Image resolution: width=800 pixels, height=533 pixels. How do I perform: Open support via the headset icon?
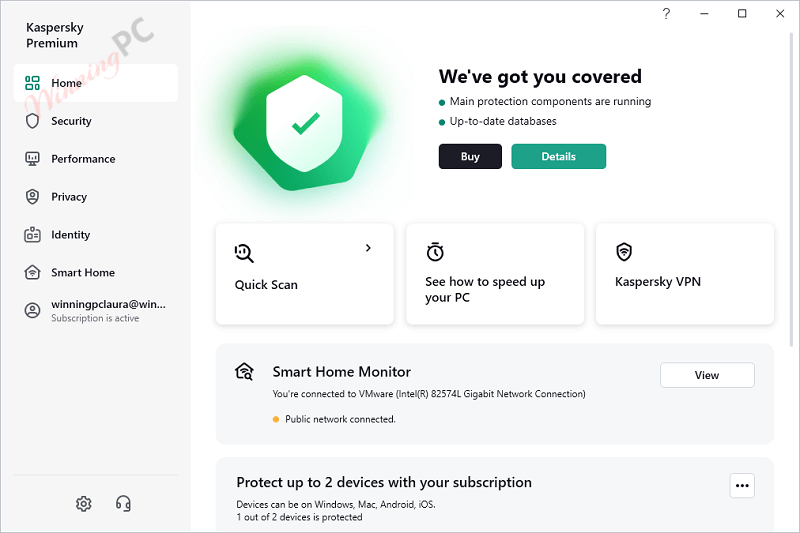pos(123,503)
